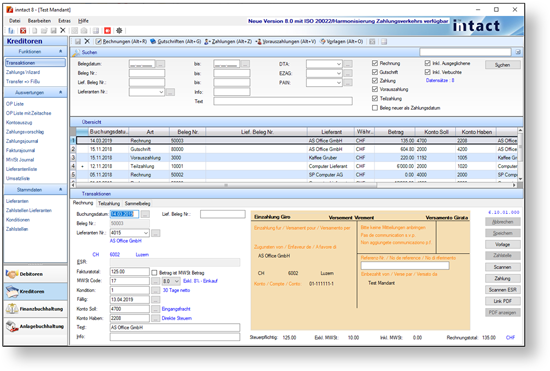Click the ... button next to Fällig date
The width and height of the screenshot is (550, 371).
click(156, 300)
